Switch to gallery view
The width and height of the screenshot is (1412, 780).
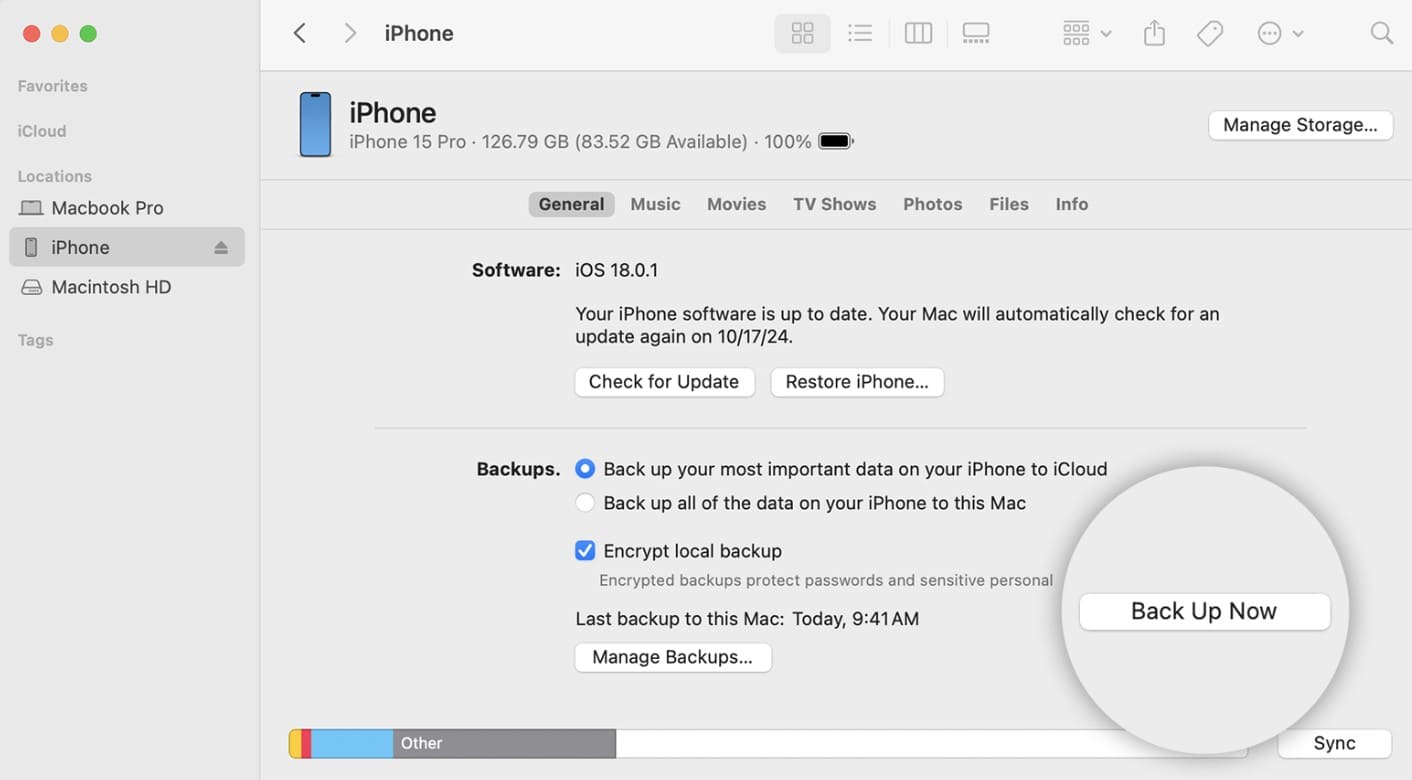tap(976, 33)
